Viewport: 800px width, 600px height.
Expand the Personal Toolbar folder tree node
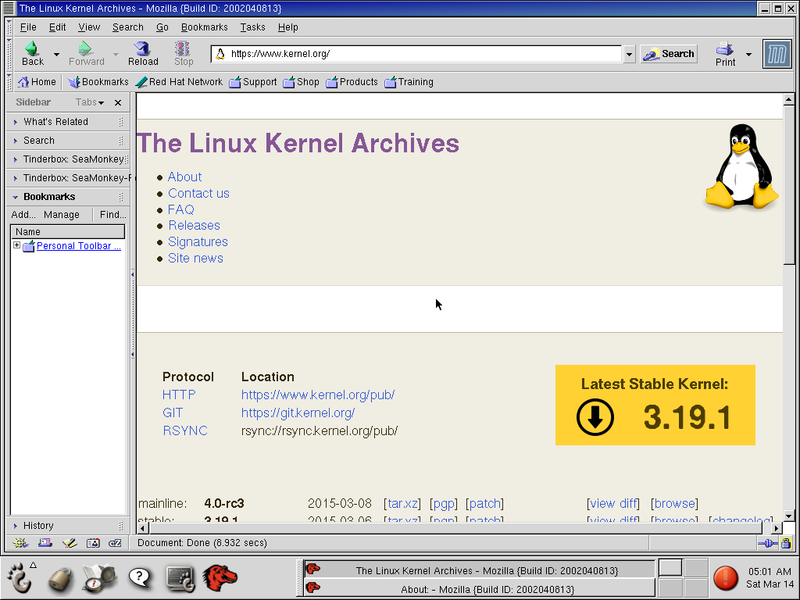tap(16, 245)
